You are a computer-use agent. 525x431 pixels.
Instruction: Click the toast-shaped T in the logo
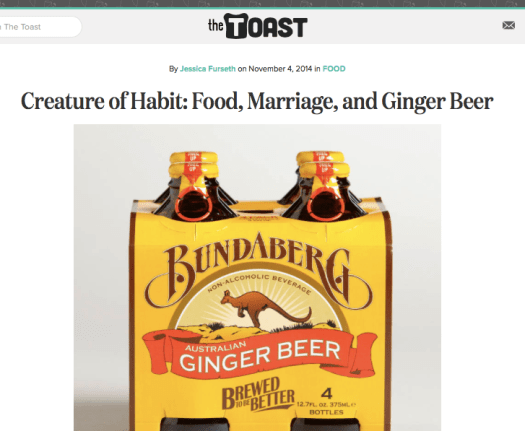coord(236,26)
